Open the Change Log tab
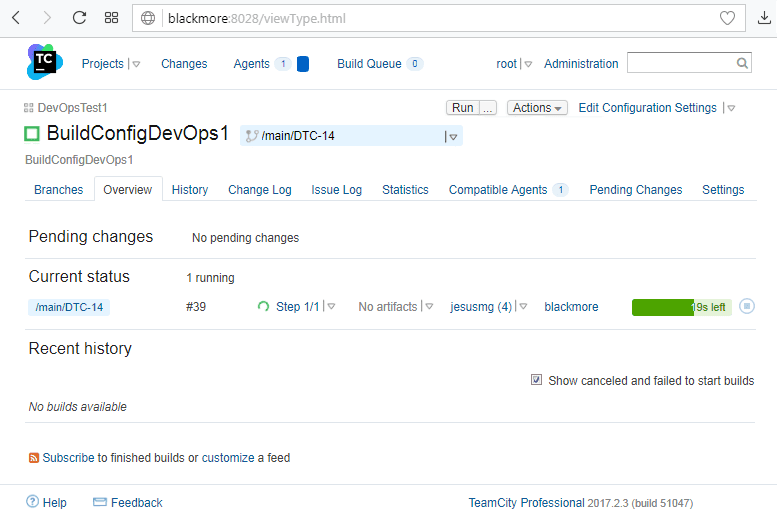 pyautogui.click(x=260, y=190)
